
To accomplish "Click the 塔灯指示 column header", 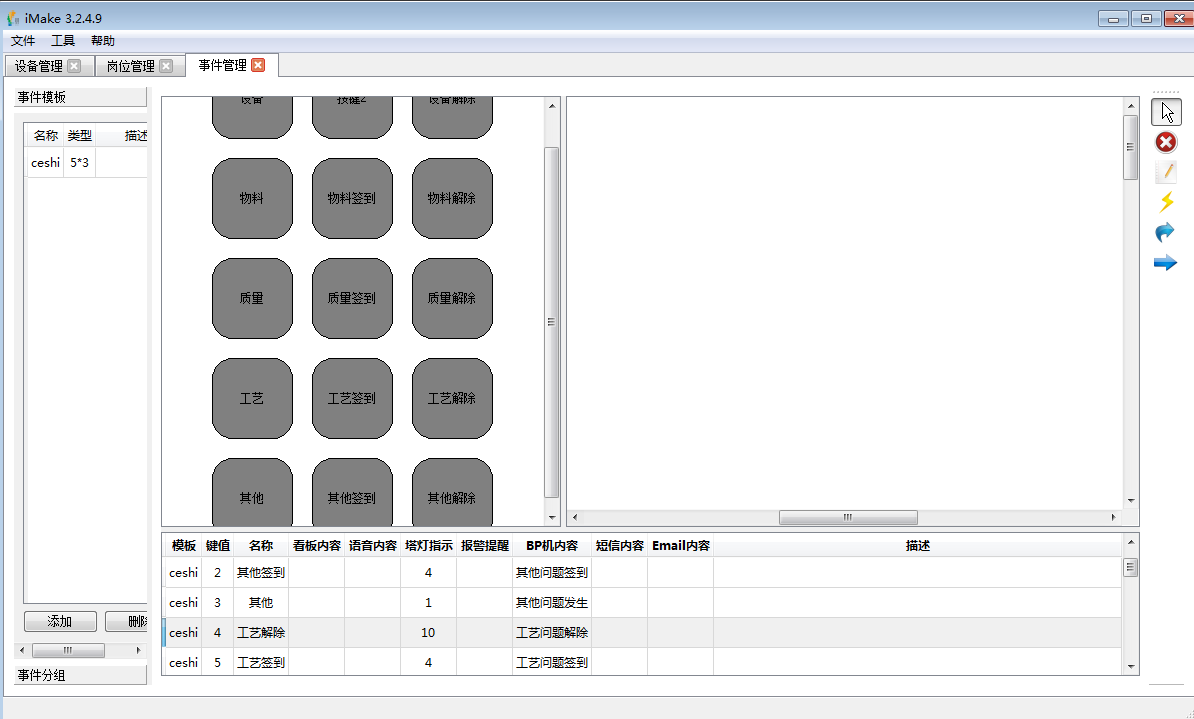I will tap(428, 546).
